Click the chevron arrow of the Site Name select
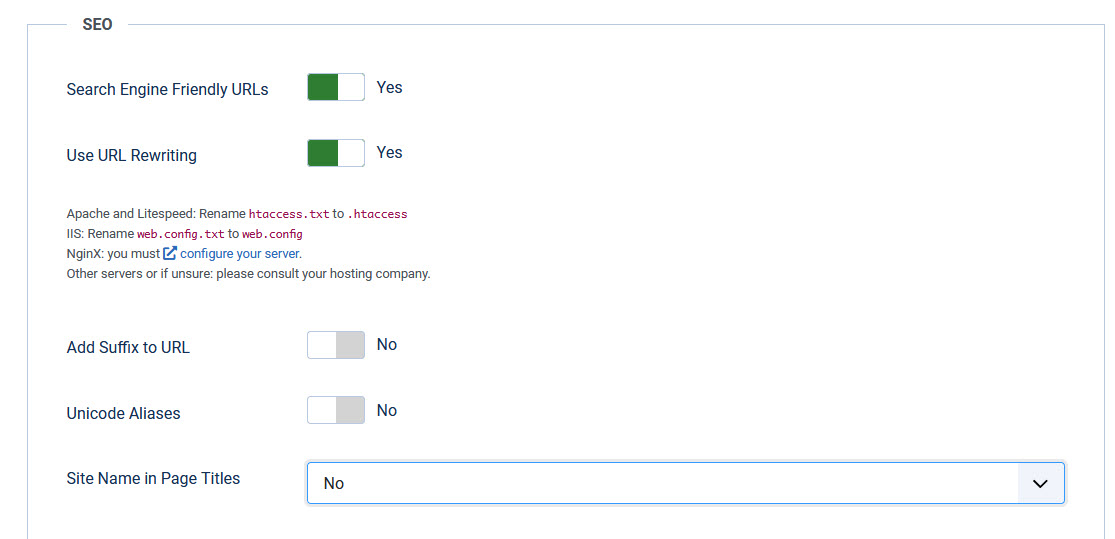This screenshot has width=1115, height=539. pyautogui.click(x=1040, y=483)
